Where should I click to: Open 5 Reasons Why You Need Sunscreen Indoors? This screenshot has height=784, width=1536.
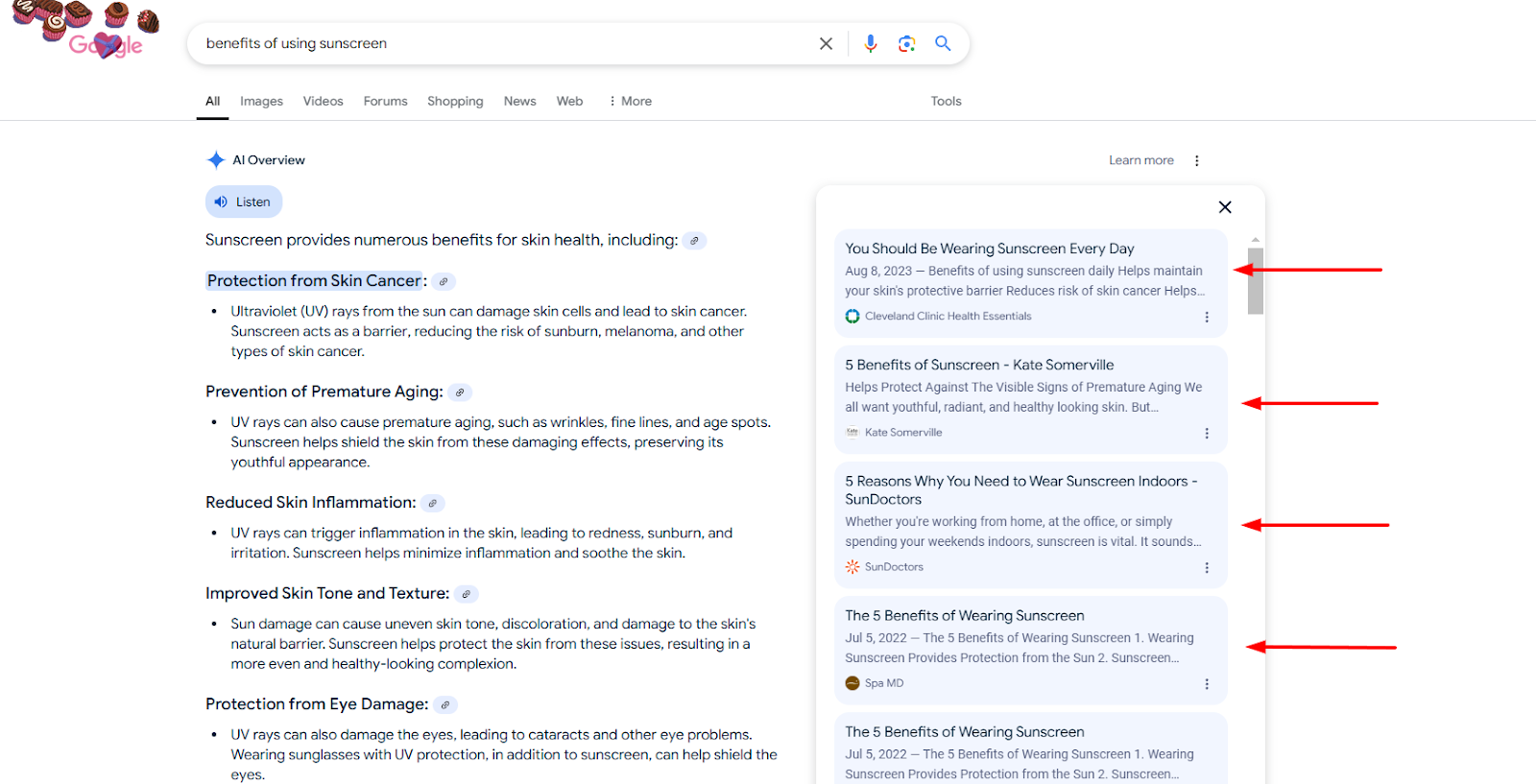(1021, 490)
